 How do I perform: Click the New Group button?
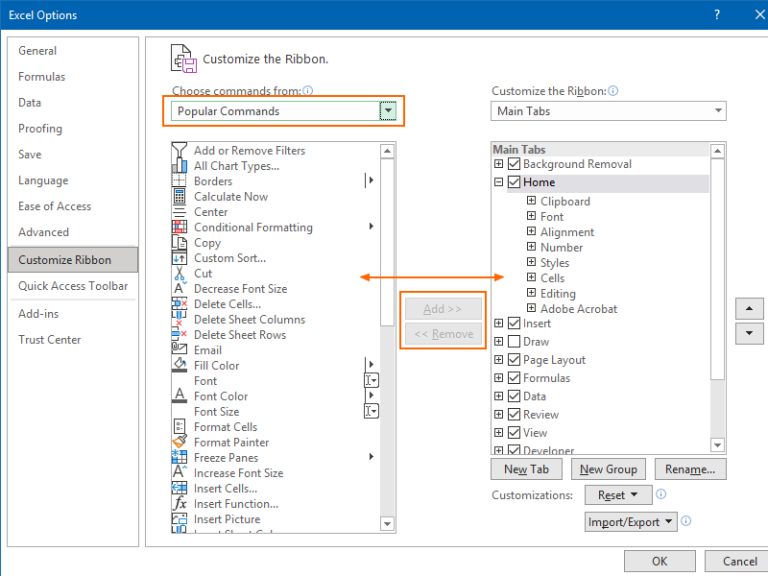click(x=608, y=469)
